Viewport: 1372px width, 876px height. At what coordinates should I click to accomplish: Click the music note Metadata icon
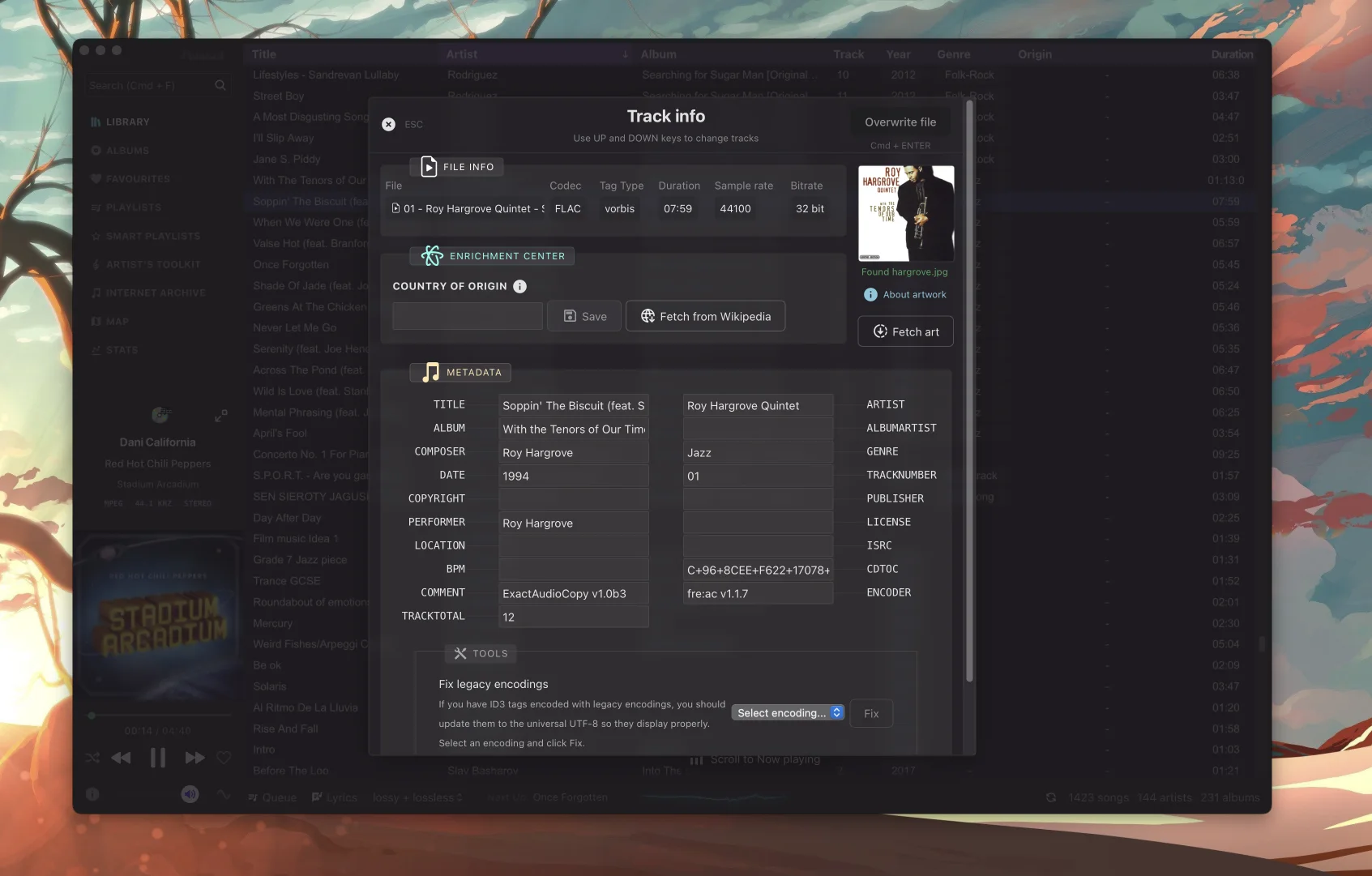coord(431,372)
